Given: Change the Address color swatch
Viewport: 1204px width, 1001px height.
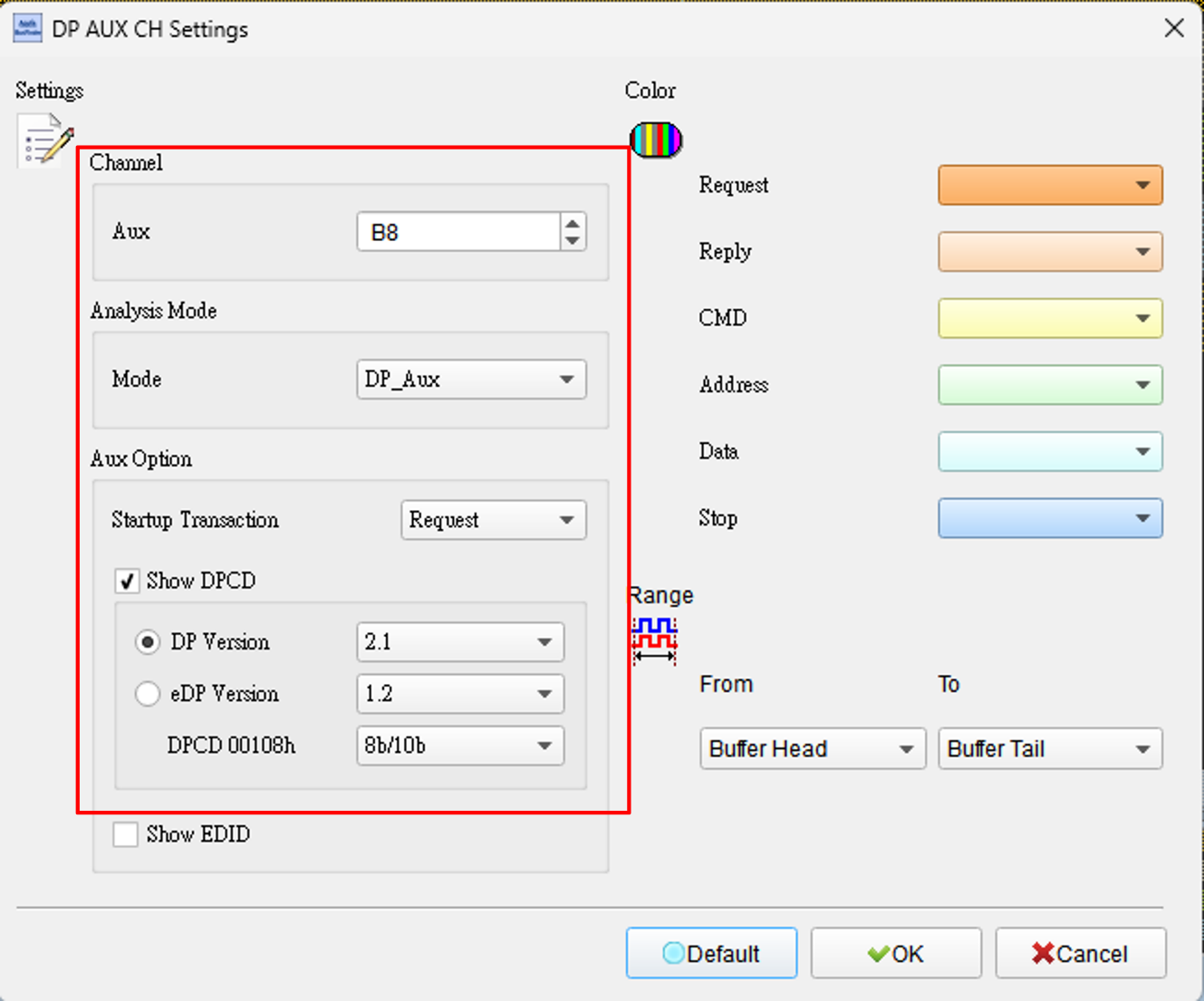Looking at the screenshot, I should pyautogui.click(x=1050, y=385).
